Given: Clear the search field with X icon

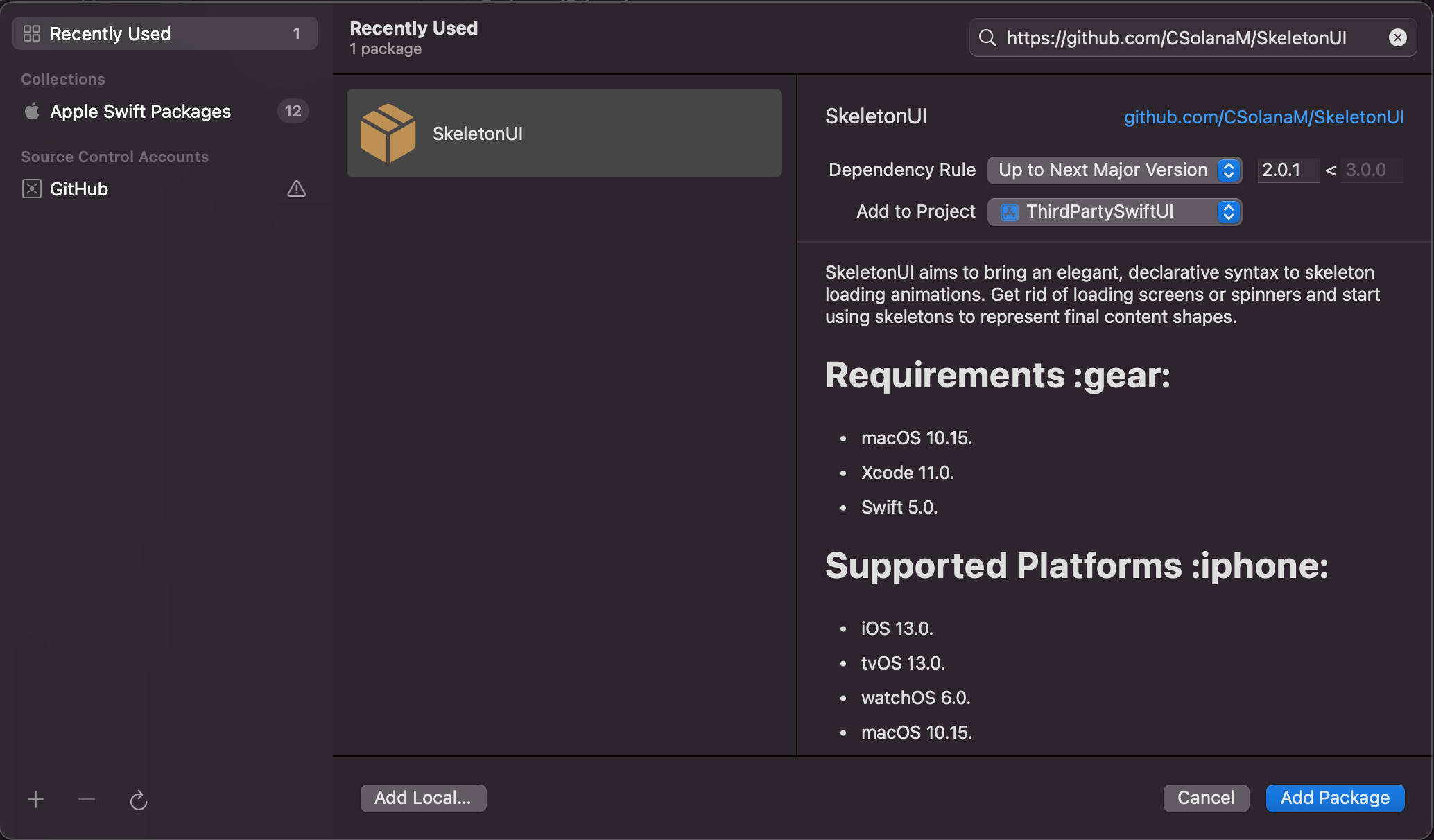Looking at the screenshot, I should 1397,37.
